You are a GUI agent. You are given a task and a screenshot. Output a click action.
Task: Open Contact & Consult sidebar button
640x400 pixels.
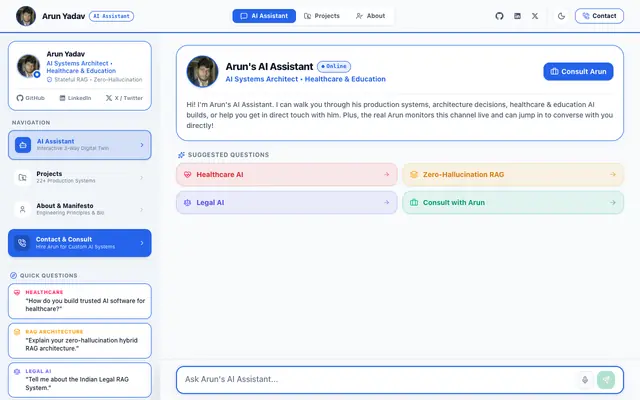80,243
